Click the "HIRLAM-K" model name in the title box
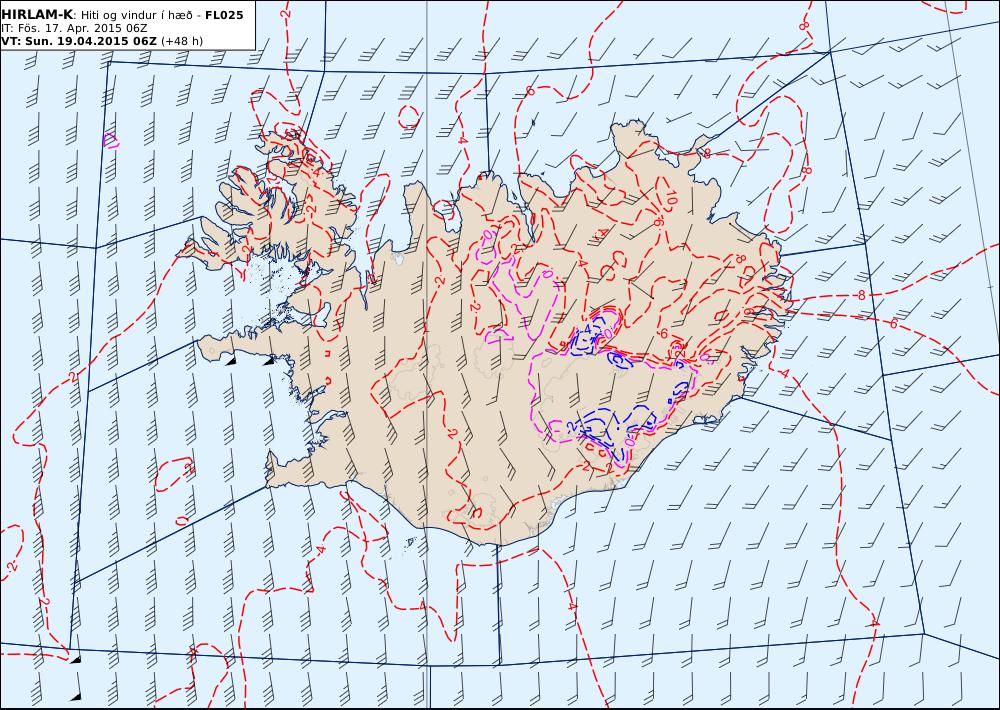Viewport: 1000px width, 710px height. (37, 15)
